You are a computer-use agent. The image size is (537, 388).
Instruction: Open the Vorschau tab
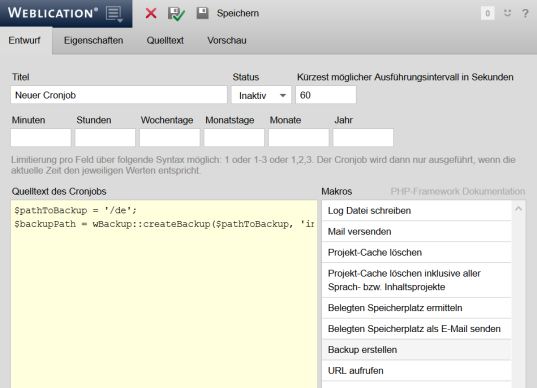click(x=227, y=40)
